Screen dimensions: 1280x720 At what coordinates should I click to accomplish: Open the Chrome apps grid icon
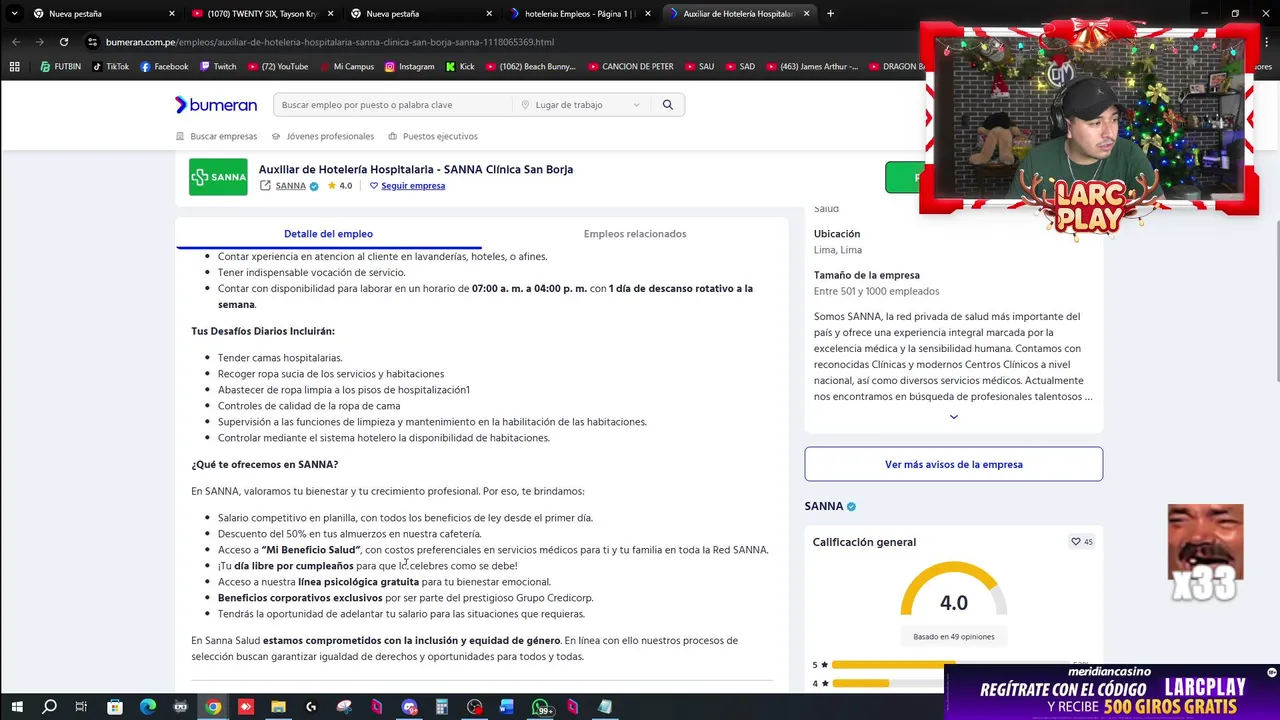14,67
